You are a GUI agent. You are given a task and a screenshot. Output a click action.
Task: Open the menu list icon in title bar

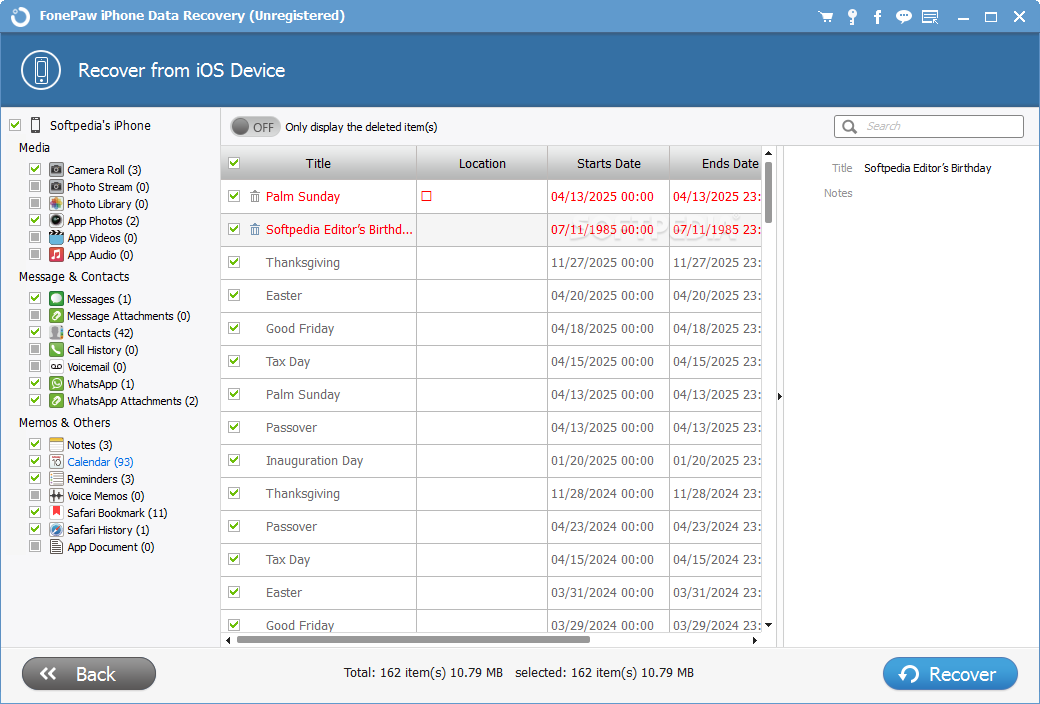pos(931,17)
